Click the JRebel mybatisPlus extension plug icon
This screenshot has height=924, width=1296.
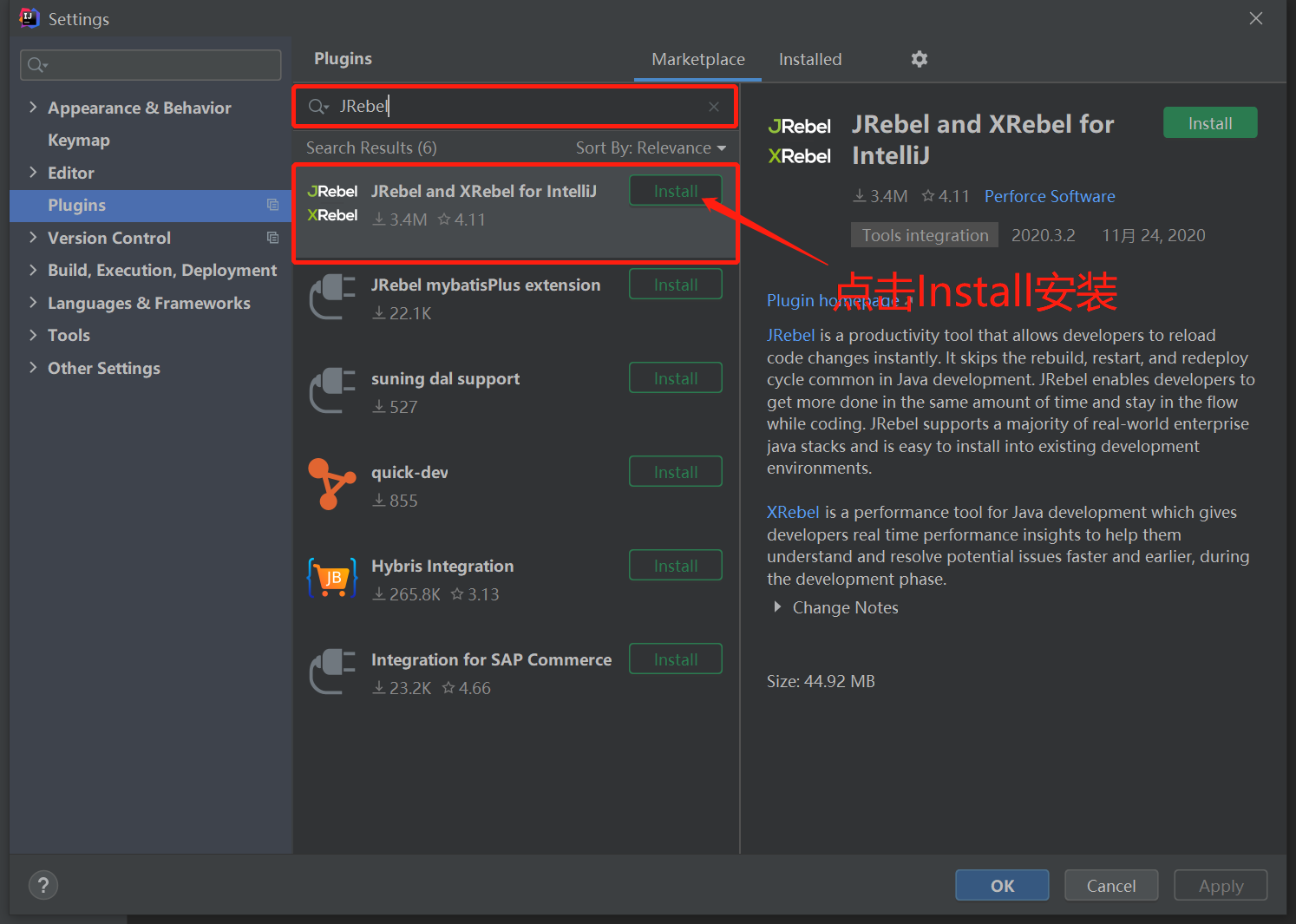coord(332,297)
